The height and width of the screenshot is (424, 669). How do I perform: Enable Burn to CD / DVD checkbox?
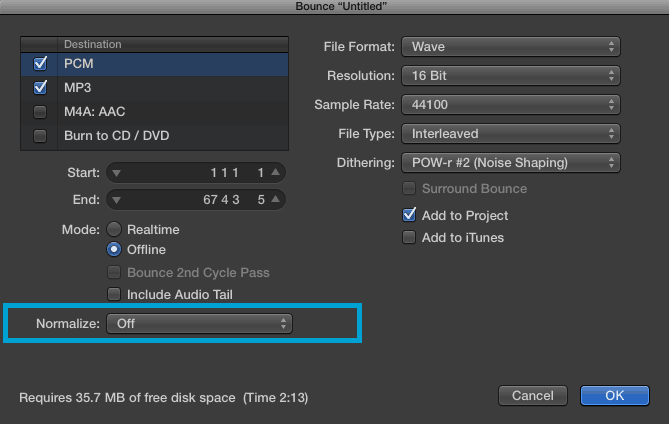[40, 136]
